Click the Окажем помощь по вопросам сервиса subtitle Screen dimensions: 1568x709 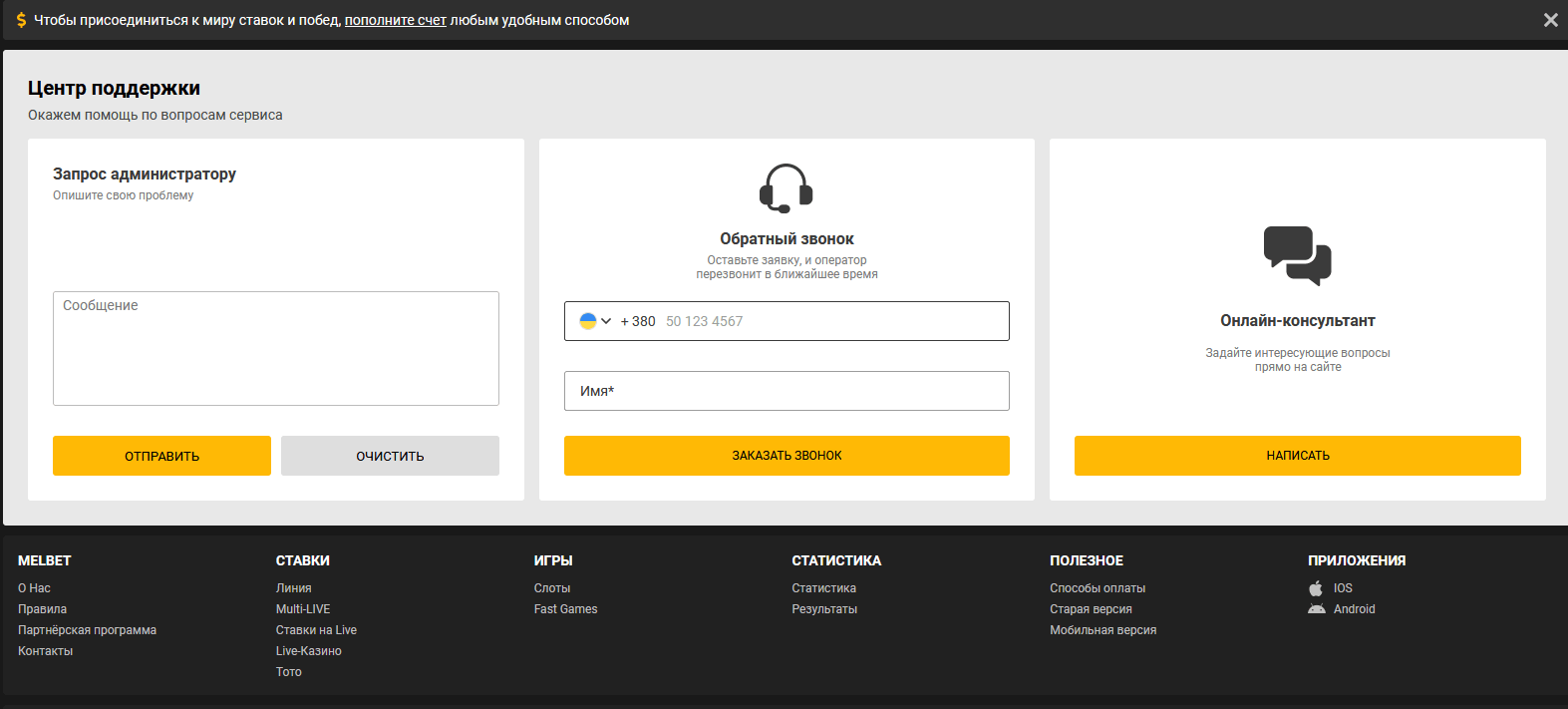tap(156, 115)
